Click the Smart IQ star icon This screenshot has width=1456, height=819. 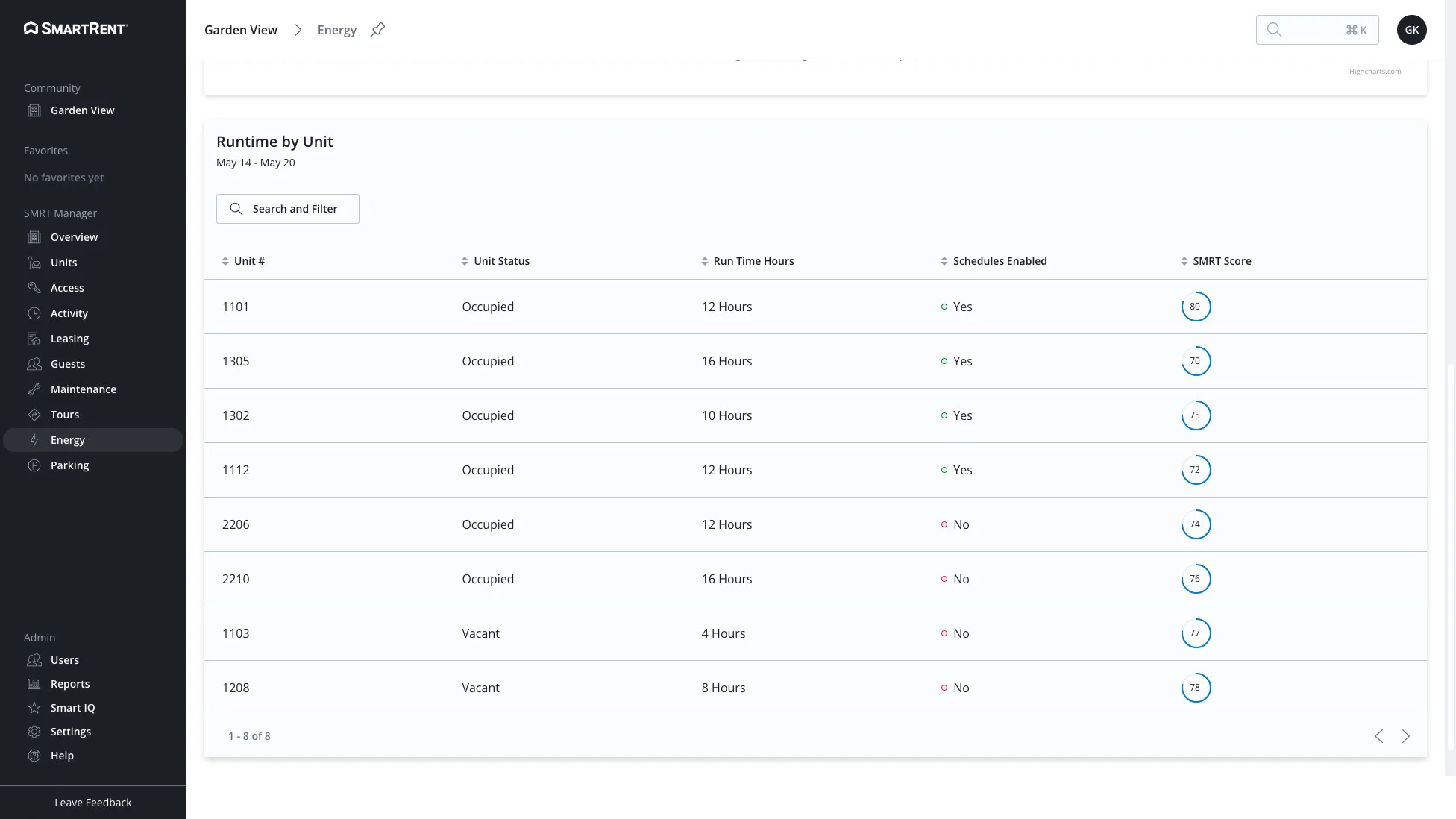point(34,708)
